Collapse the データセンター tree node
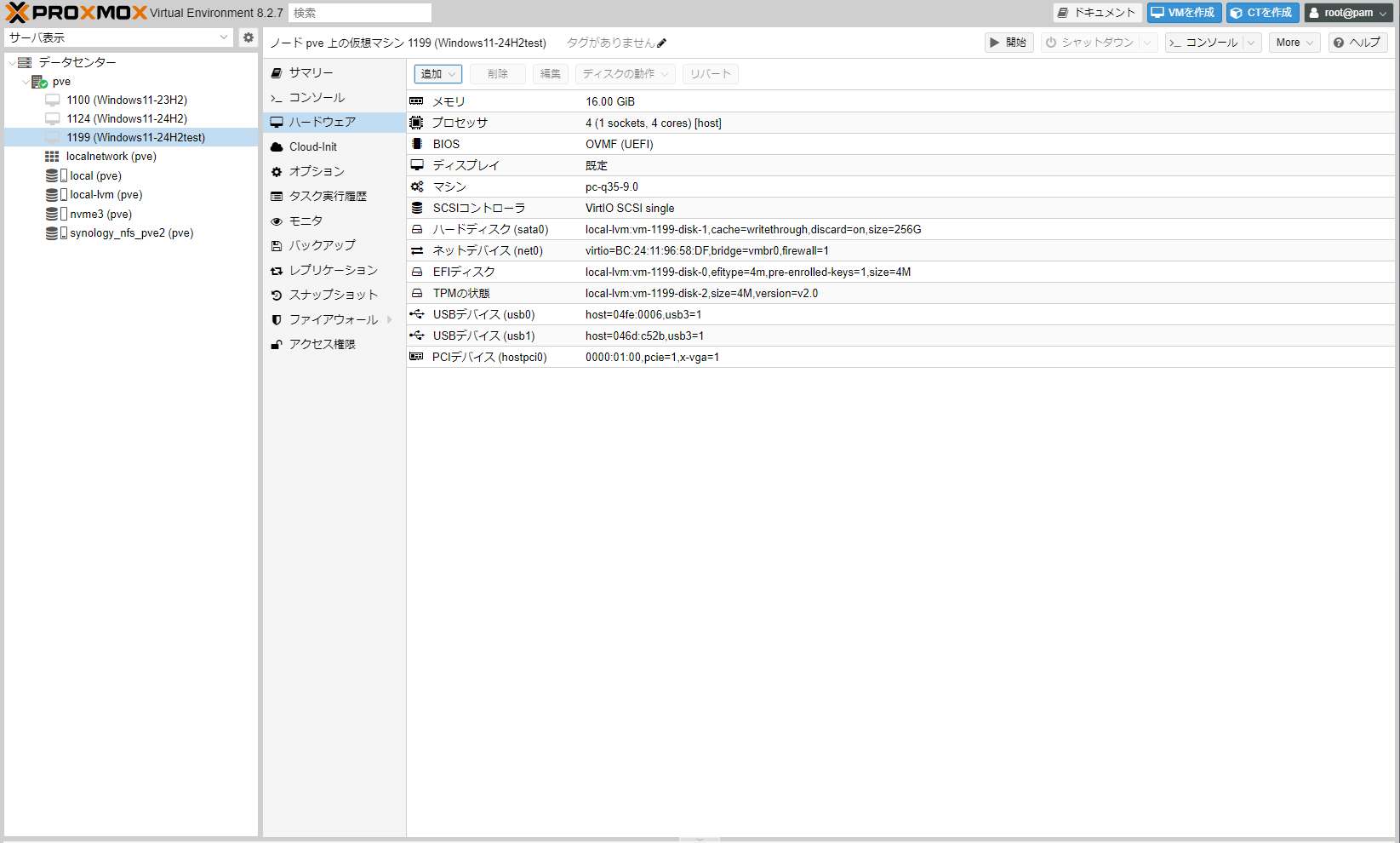This screenshot has height=843, width=1400. click(11, 63)
